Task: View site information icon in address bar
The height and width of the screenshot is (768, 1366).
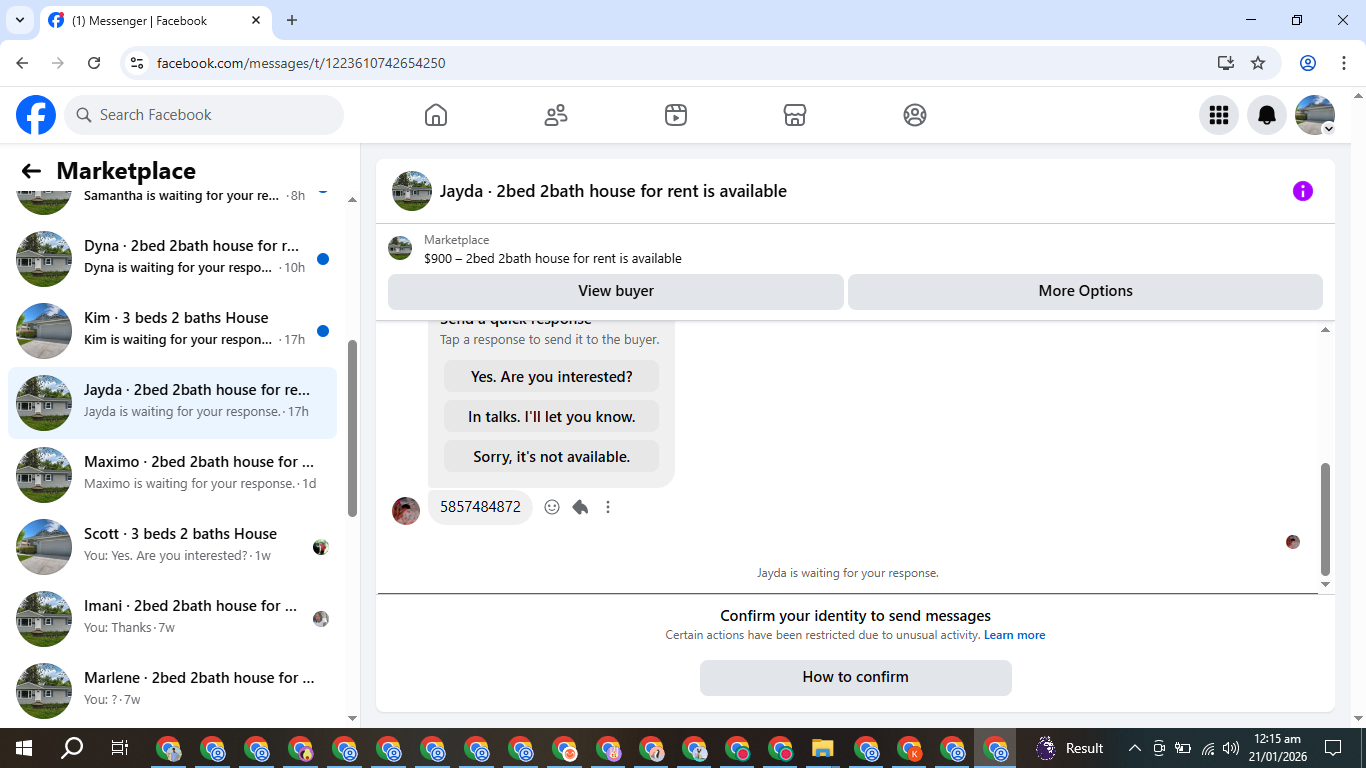Action: coord(137,63)
